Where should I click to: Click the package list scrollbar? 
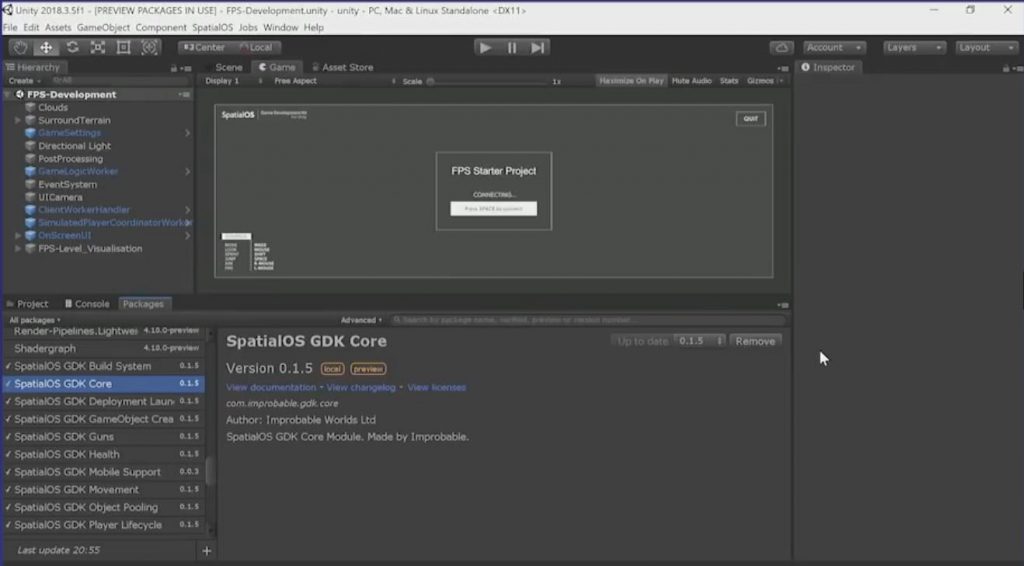click(x=210, y=471)
